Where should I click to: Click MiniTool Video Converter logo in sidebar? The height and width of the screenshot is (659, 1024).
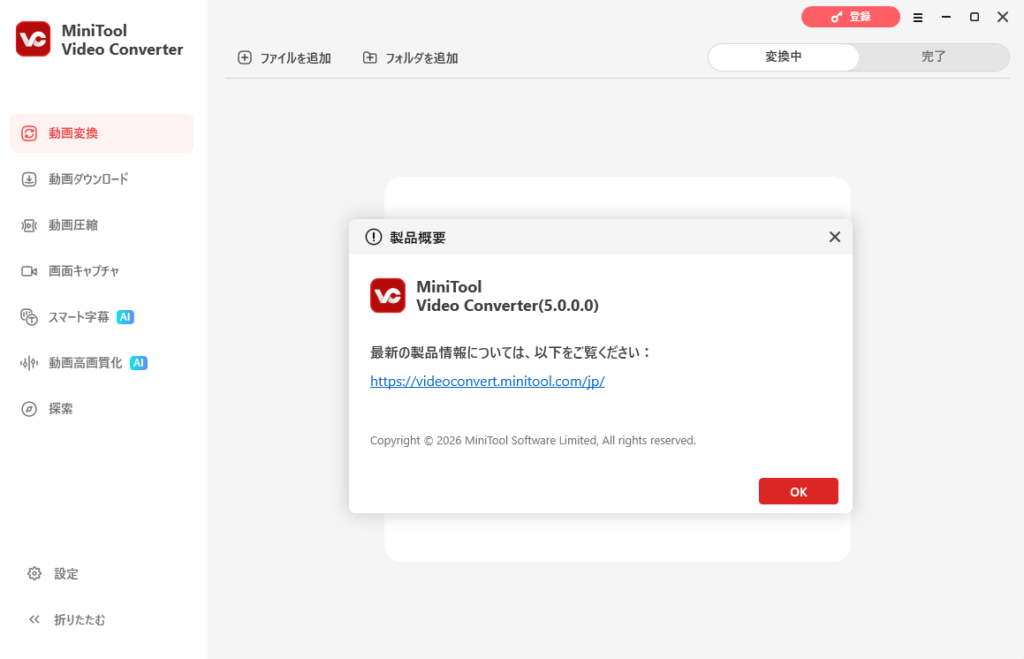(33, 39)
